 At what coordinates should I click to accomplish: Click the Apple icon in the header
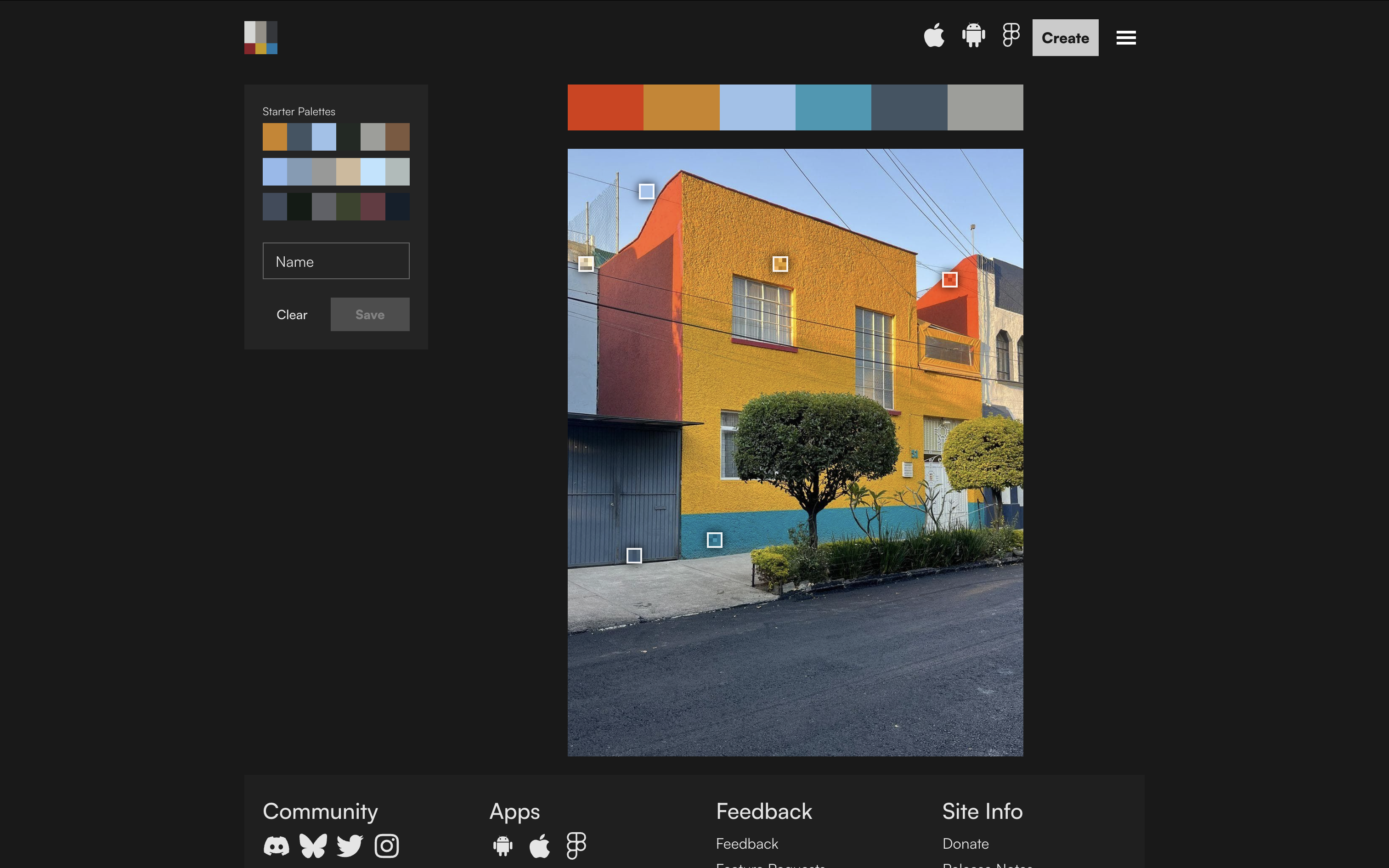click(x=934, y=36)
